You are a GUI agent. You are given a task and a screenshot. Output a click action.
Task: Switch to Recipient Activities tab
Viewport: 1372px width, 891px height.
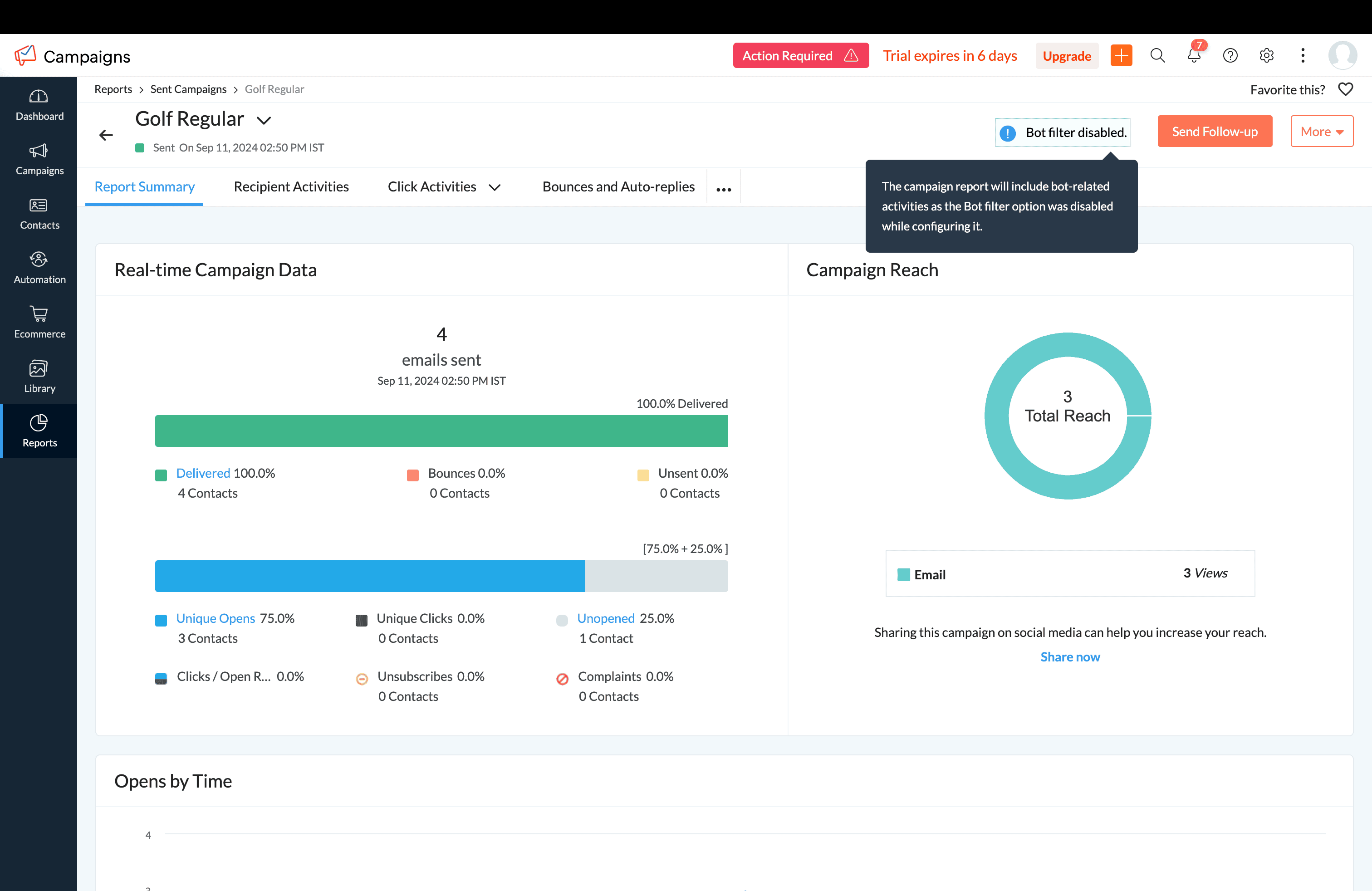pyautogui.click(x=291, y=187)
